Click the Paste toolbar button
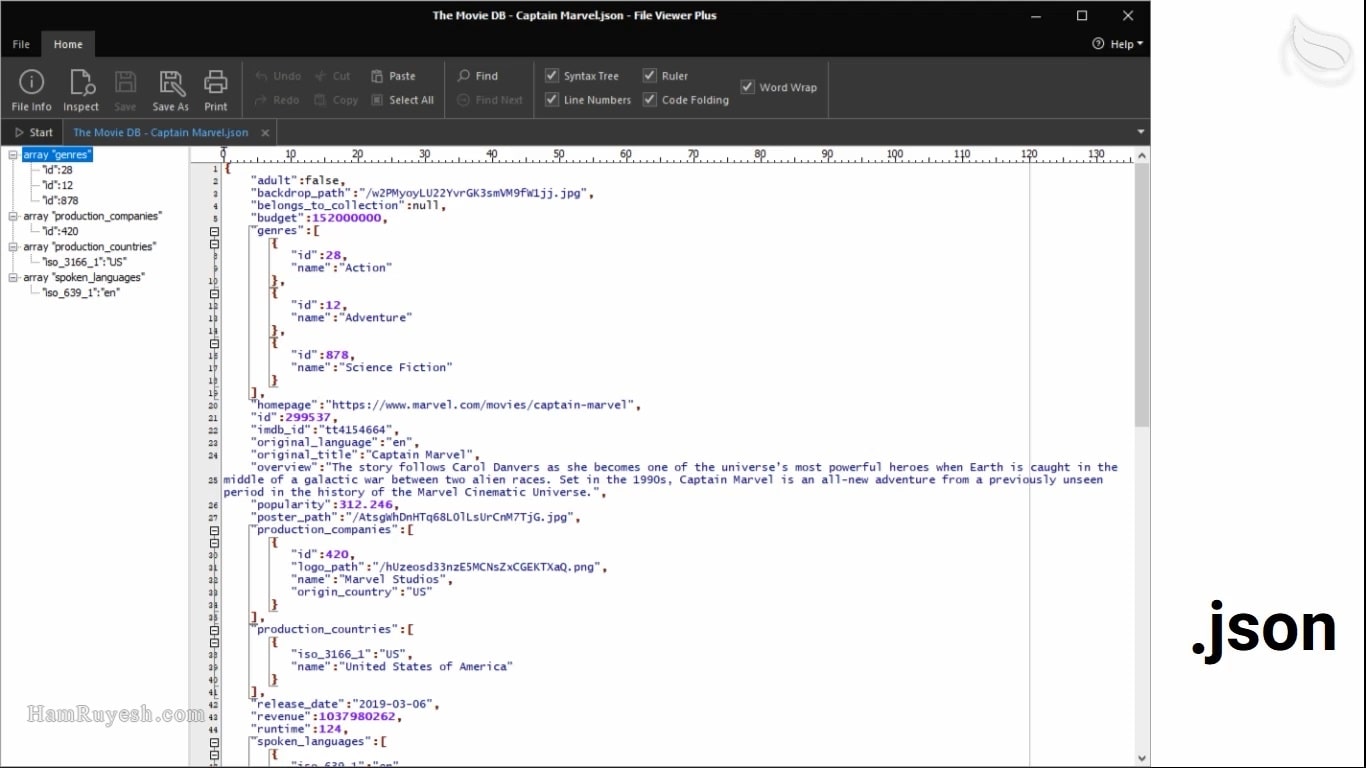The width and height of the screenshot is (1366, 768). click(393, 76)
